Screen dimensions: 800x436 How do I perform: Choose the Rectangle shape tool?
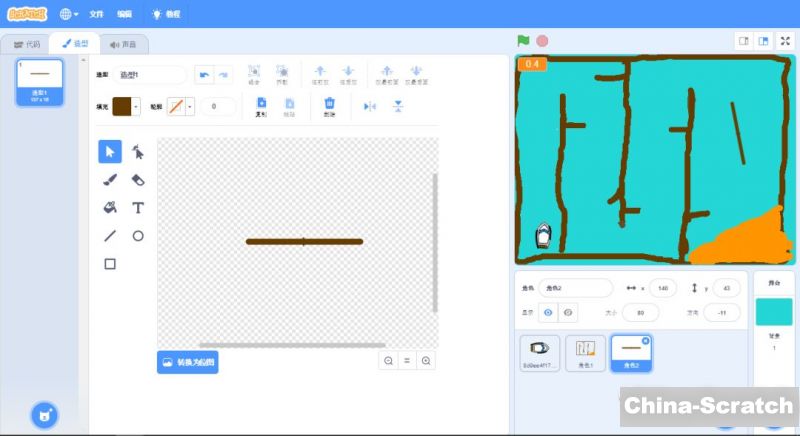[x=110, y=264]
